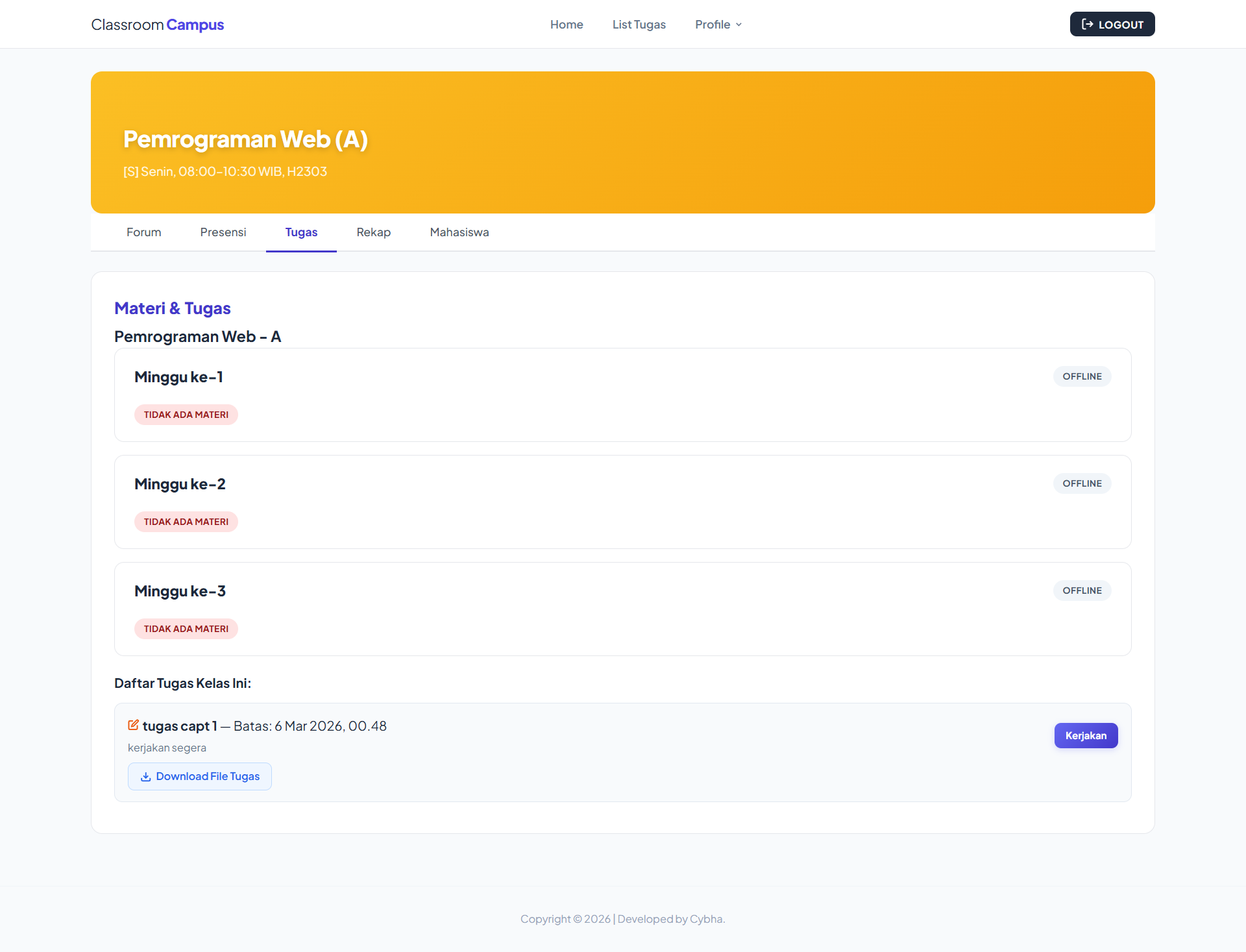Click the Kerjakan button

coord(1086,735)
